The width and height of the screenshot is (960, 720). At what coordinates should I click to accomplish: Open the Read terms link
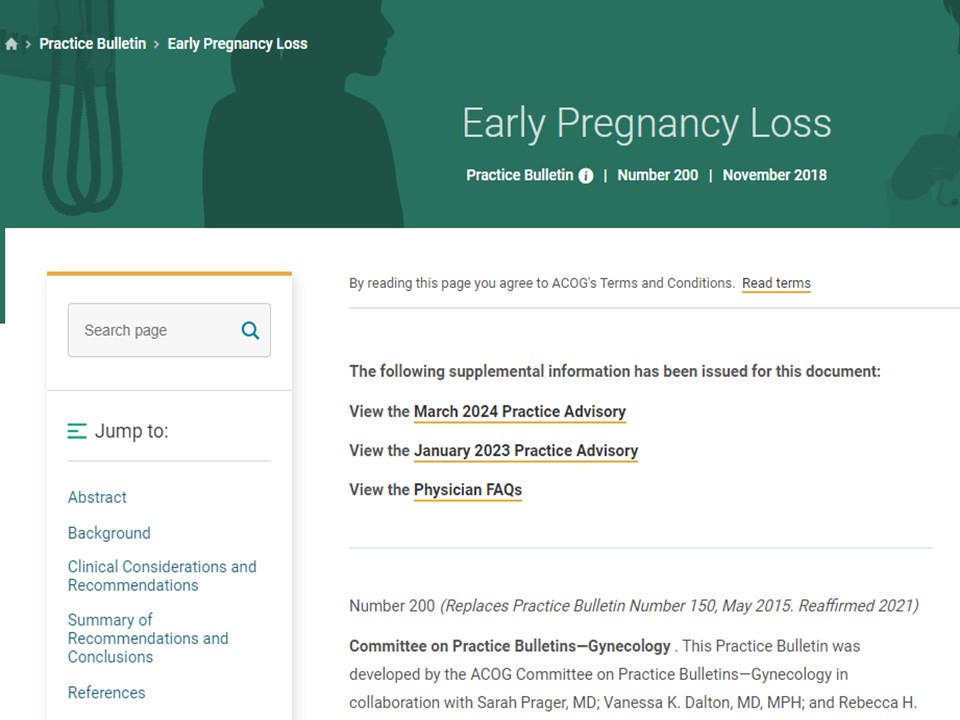(x=776, y=283)
